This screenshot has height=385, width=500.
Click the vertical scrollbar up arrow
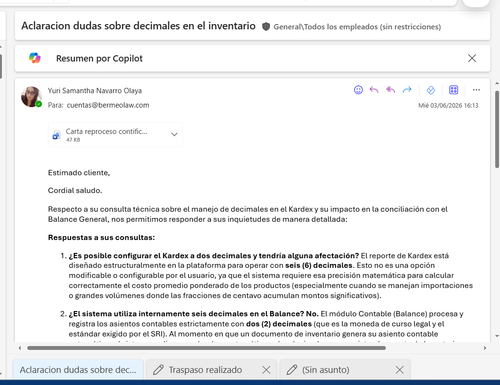coord(497,83)
